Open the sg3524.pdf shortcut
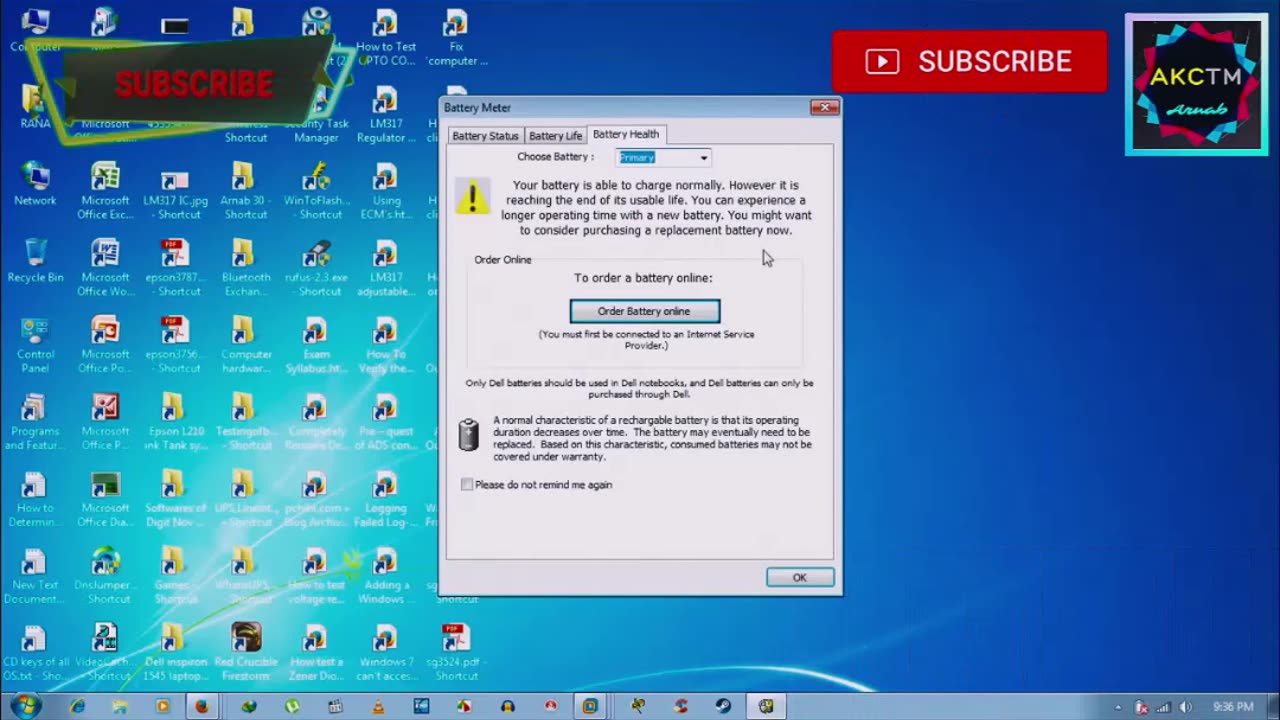This screenshot has height=720, width=1280. [x=456, y=651]
